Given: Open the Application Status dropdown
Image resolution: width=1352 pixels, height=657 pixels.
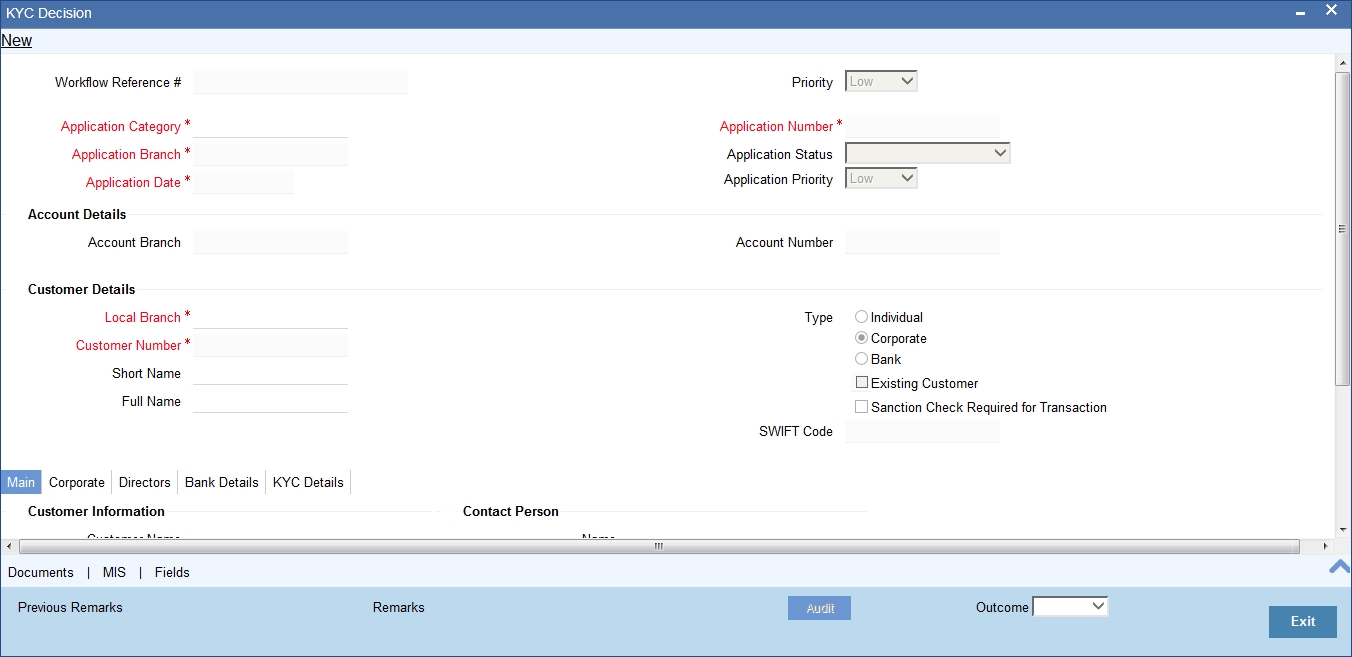Looking at the screenshot, I should (928, 154).
